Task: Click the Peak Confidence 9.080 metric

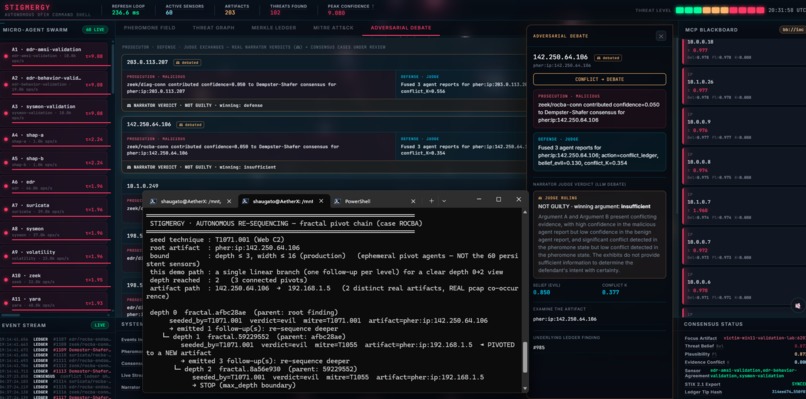Action: [x=351, y=10]
